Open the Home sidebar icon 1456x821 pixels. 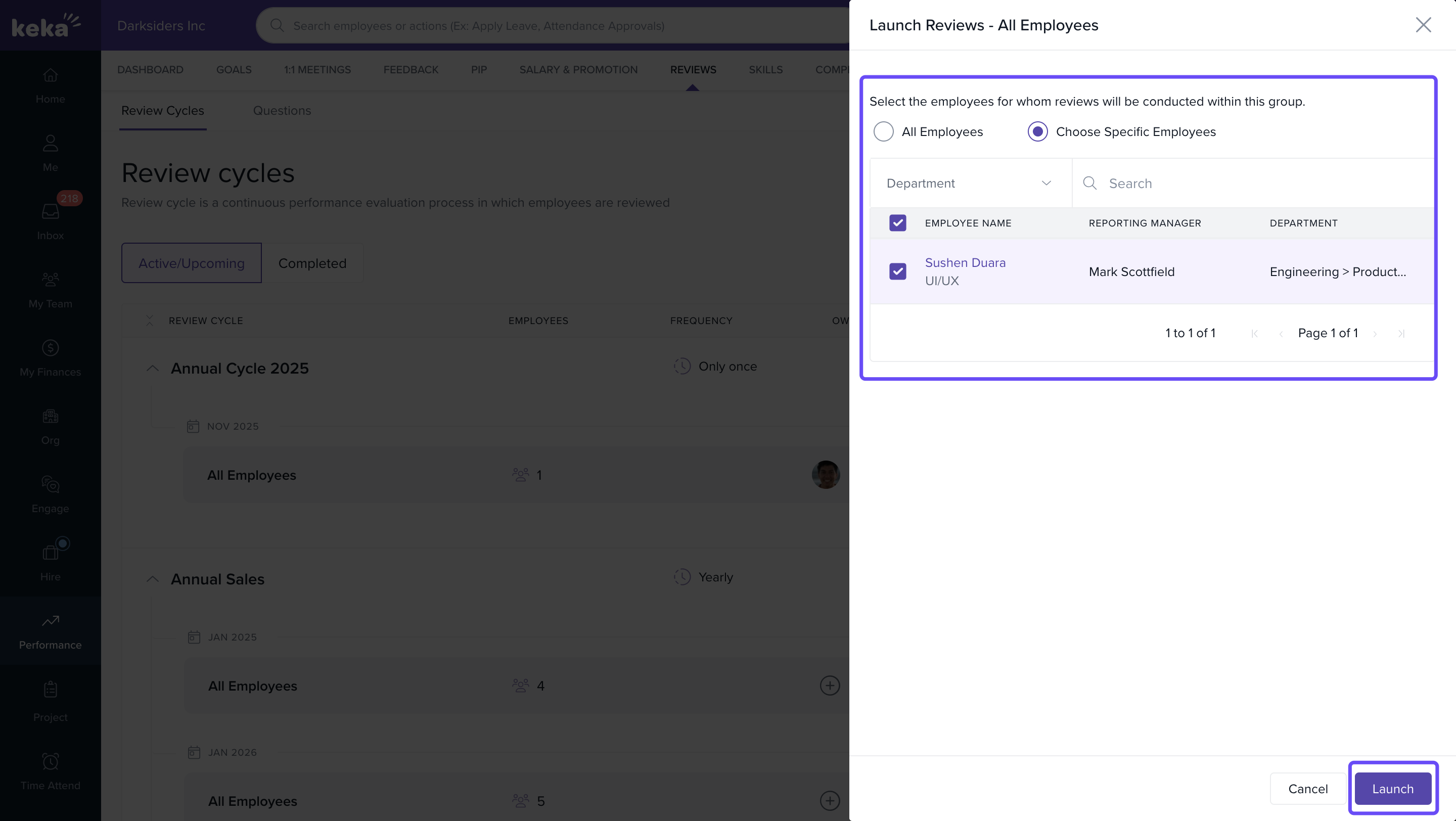click(x=51, y=75)
